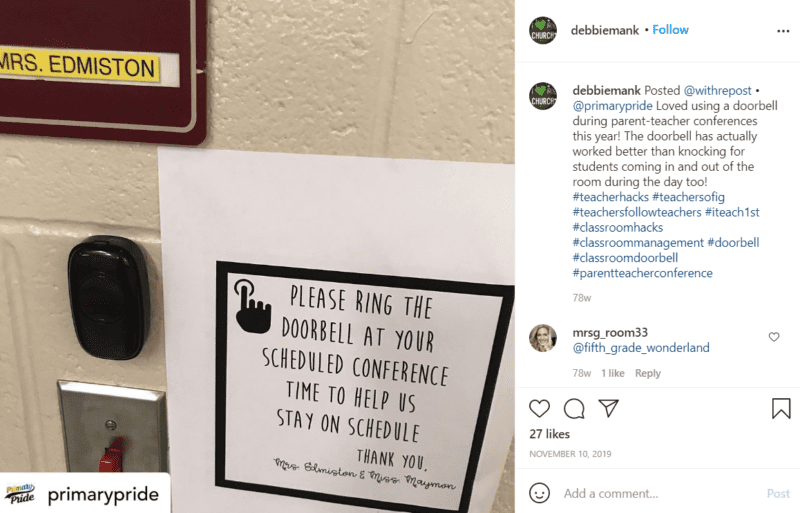The width and height of the screenshot is (800, 513).
Task: Open more options three-dot menu
Action: click(x=783, y=31)
